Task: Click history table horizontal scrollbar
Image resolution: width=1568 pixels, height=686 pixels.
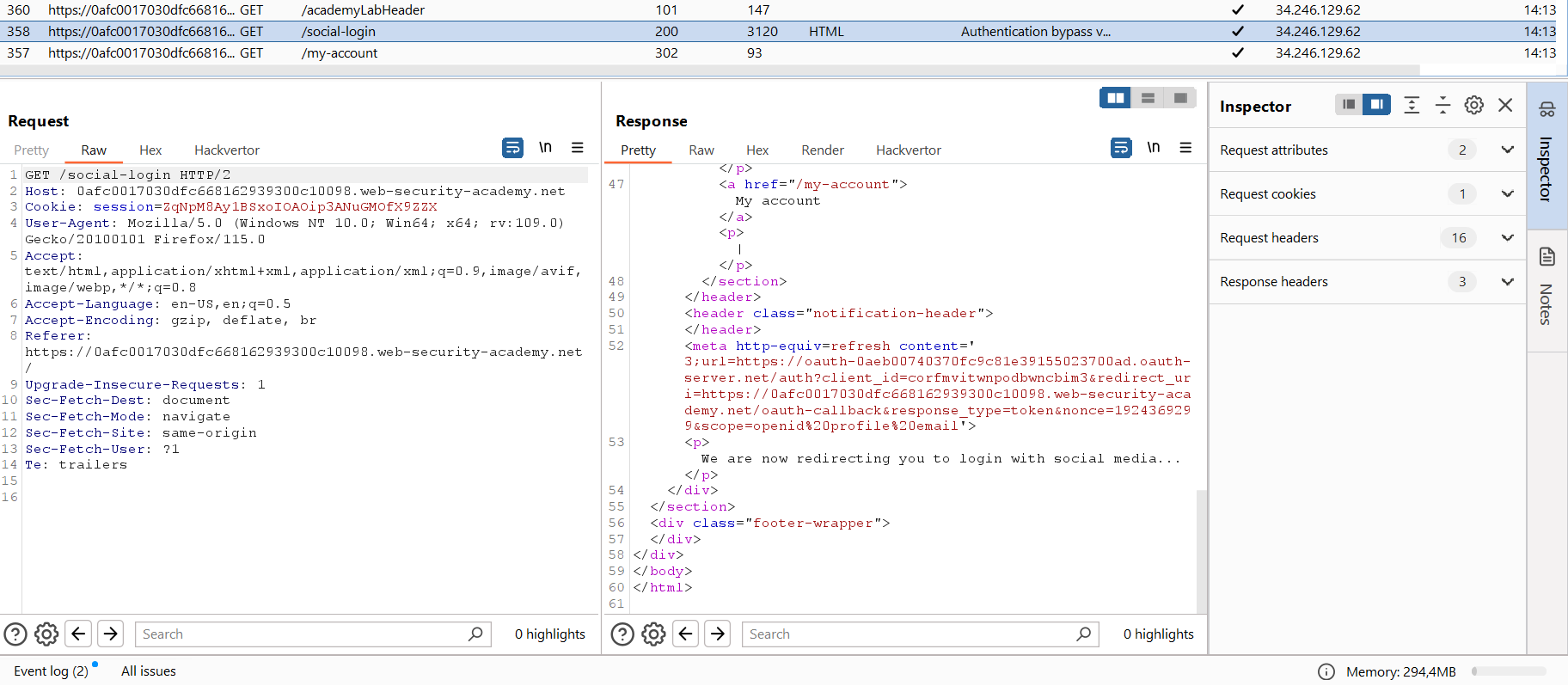Action: pos(709,70)
